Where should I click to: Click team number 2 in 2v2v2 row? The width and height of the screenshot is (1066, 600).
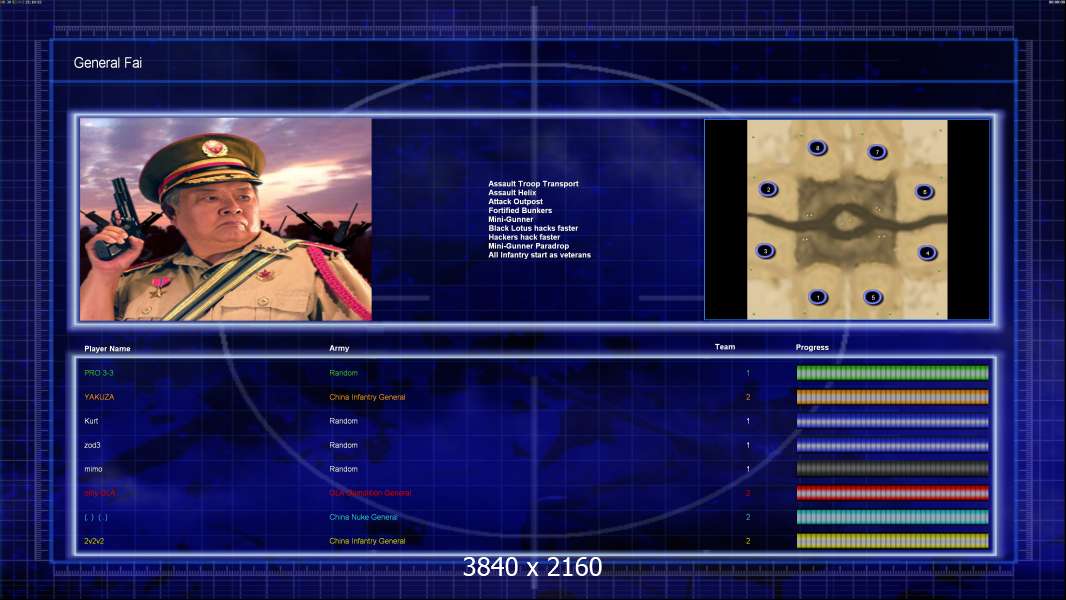pyautogui.click(x=748, y=541)
